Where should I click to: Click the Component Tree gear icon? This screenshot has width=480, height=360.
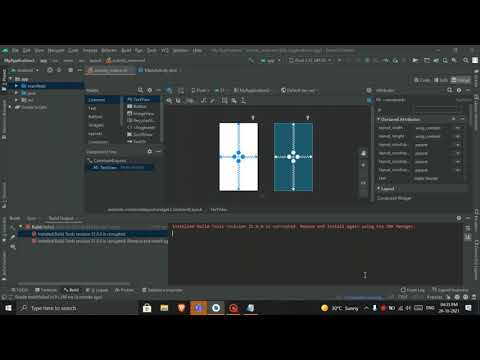coord(150,151)
